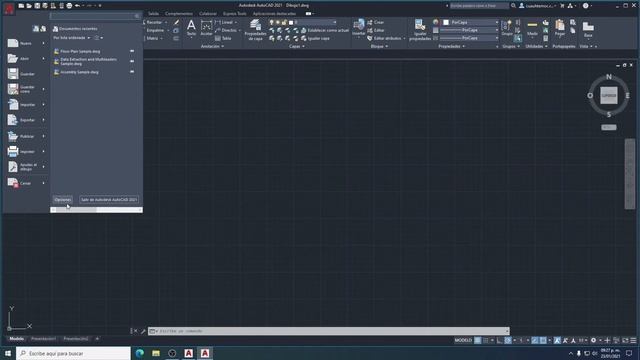Open recent file Assembly Sample.dwg
The width and height of the screenshot is (640, 360).
point(79,72)
